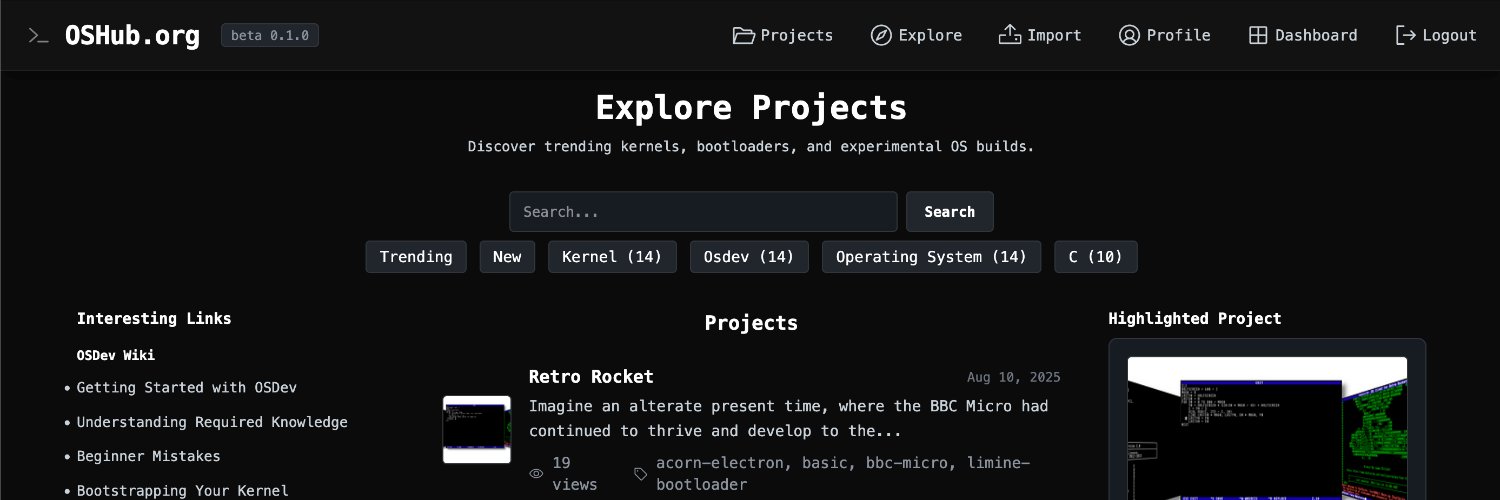Click the terminal prompt logo icon

click(39, 36)
